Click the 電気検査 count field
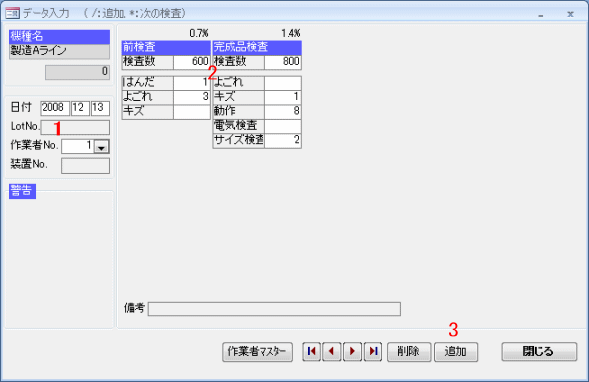This screenshot has height=382, width=589. pos(283,126)
